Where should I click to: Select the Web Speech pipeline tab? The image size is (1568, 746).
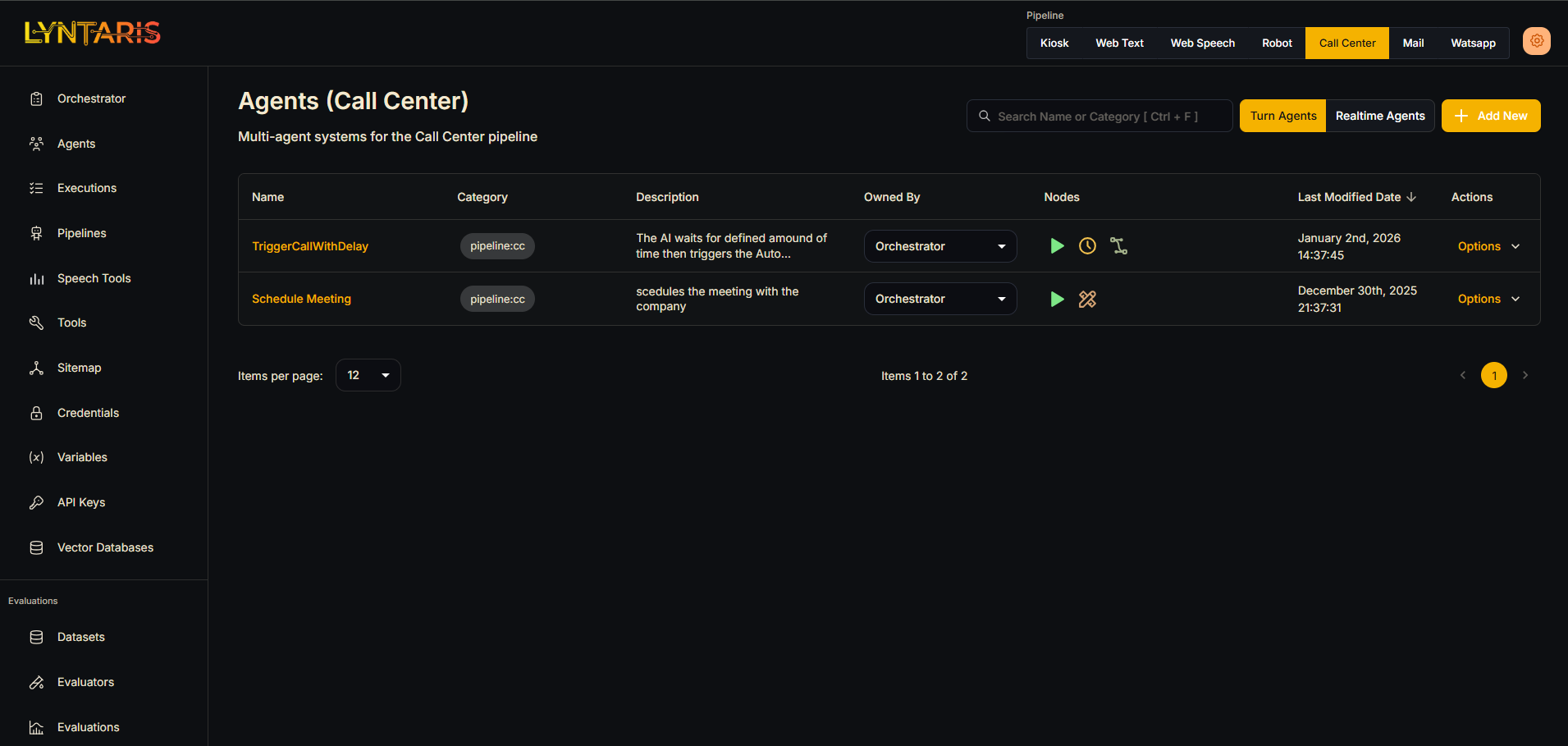click(x=1202, y=43)
